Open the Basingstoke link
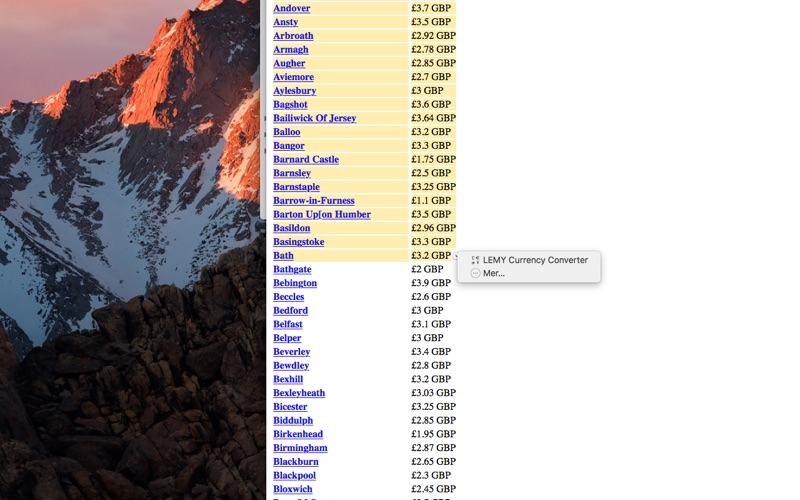The image size is (800, 500). [298, 242]
